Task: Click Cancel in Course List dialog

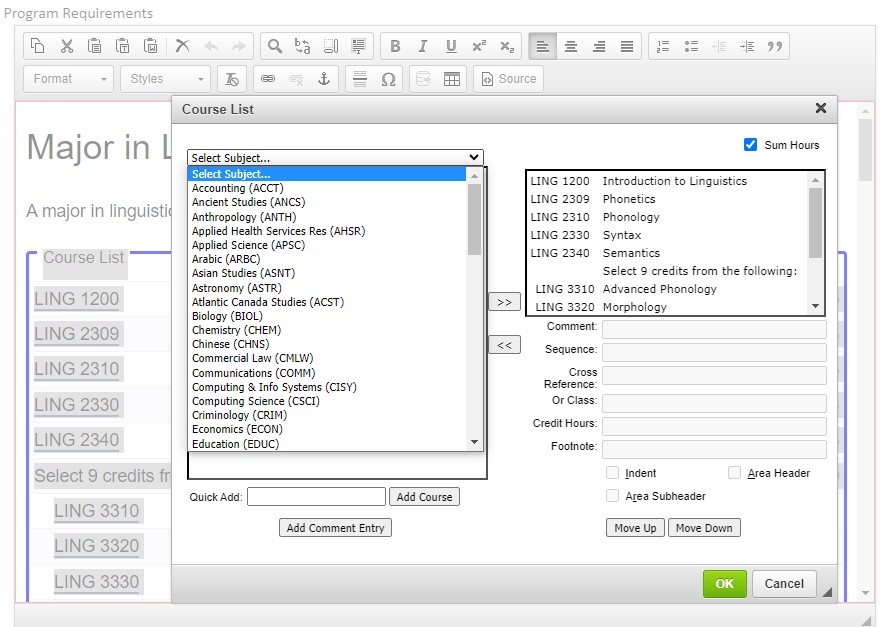Action: [784, 584]
